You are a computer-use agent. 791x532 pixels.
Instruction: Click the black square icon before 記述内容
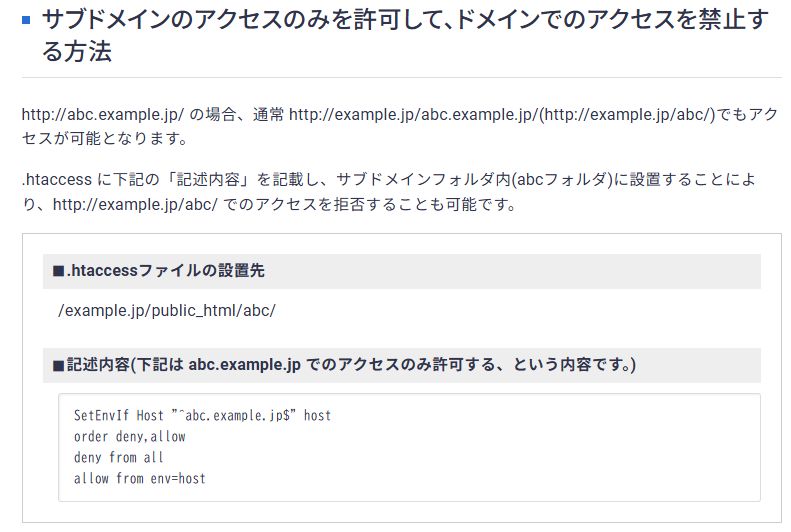point(59,365)
